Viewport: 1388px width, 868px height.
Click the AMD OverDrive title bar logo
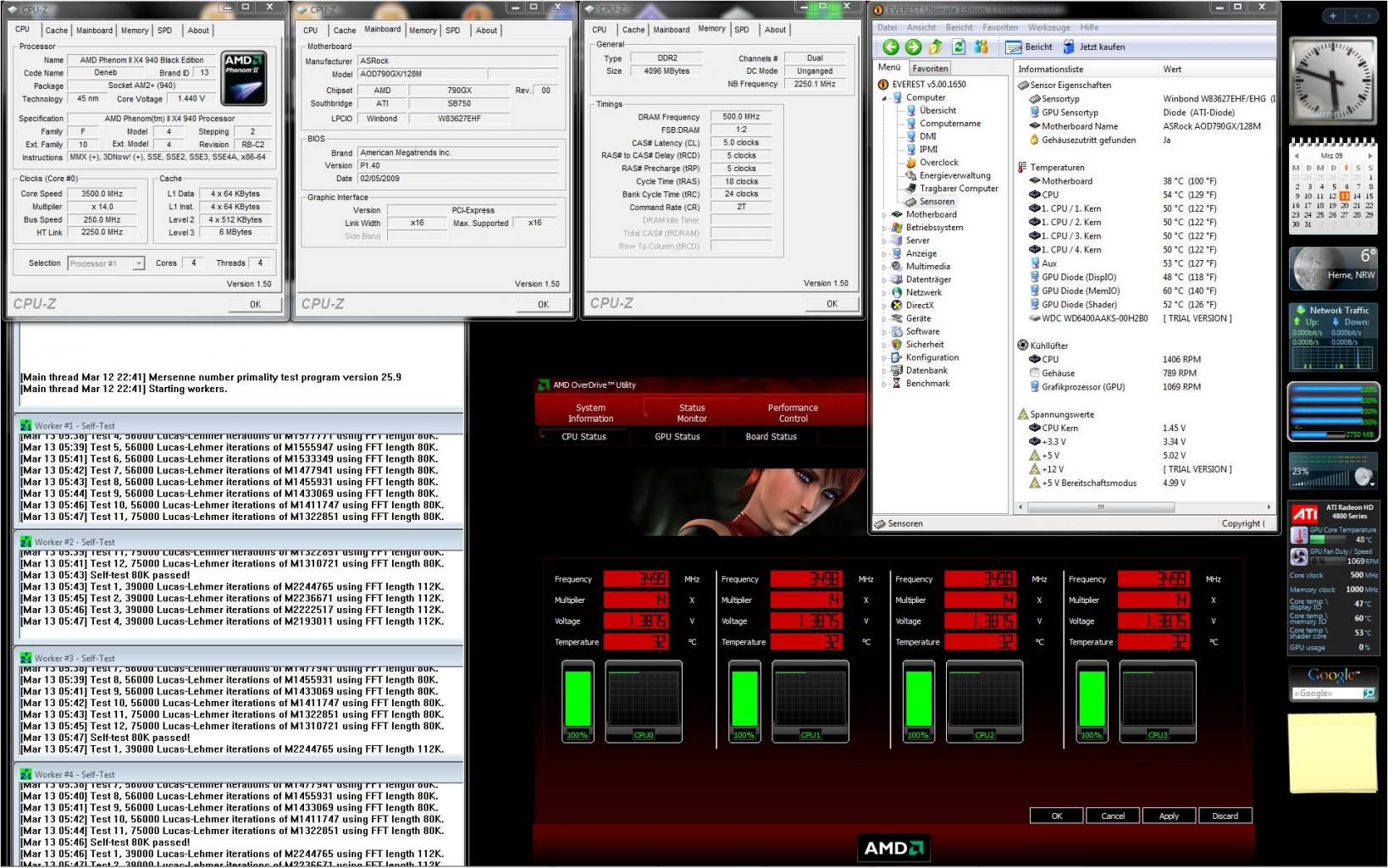544,384
